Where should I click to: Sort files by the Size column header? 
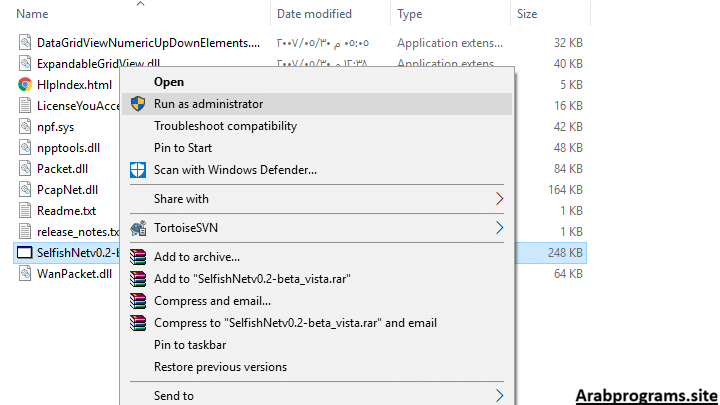(x=527, y=14)
